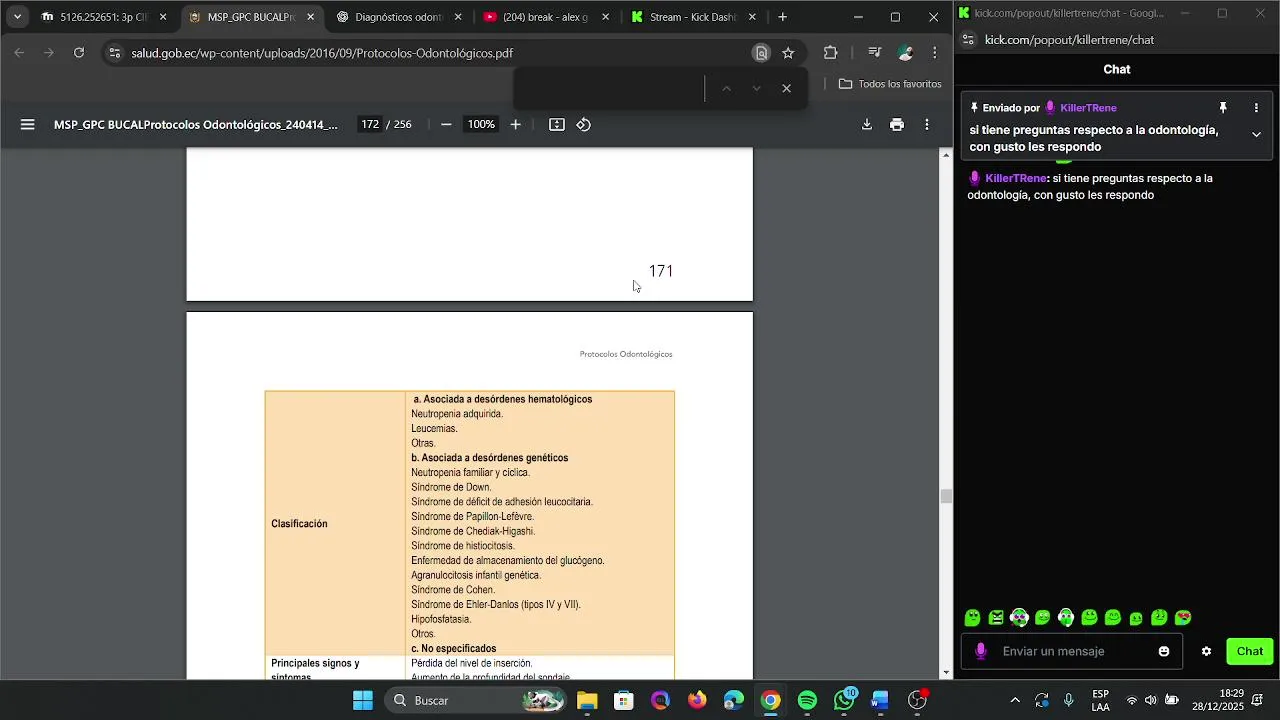Screen dimensions: 1280x720
Task: Open Spotify from taskbar
Action: pyautogui.click(x=807, y=700)
